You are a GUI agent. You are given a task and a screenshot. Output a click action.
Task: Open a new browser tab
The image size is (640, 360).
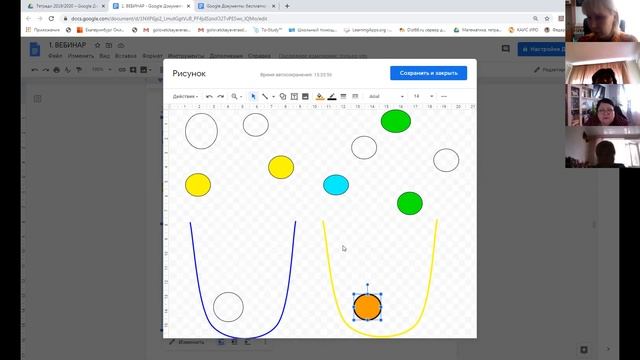point(287,6)
